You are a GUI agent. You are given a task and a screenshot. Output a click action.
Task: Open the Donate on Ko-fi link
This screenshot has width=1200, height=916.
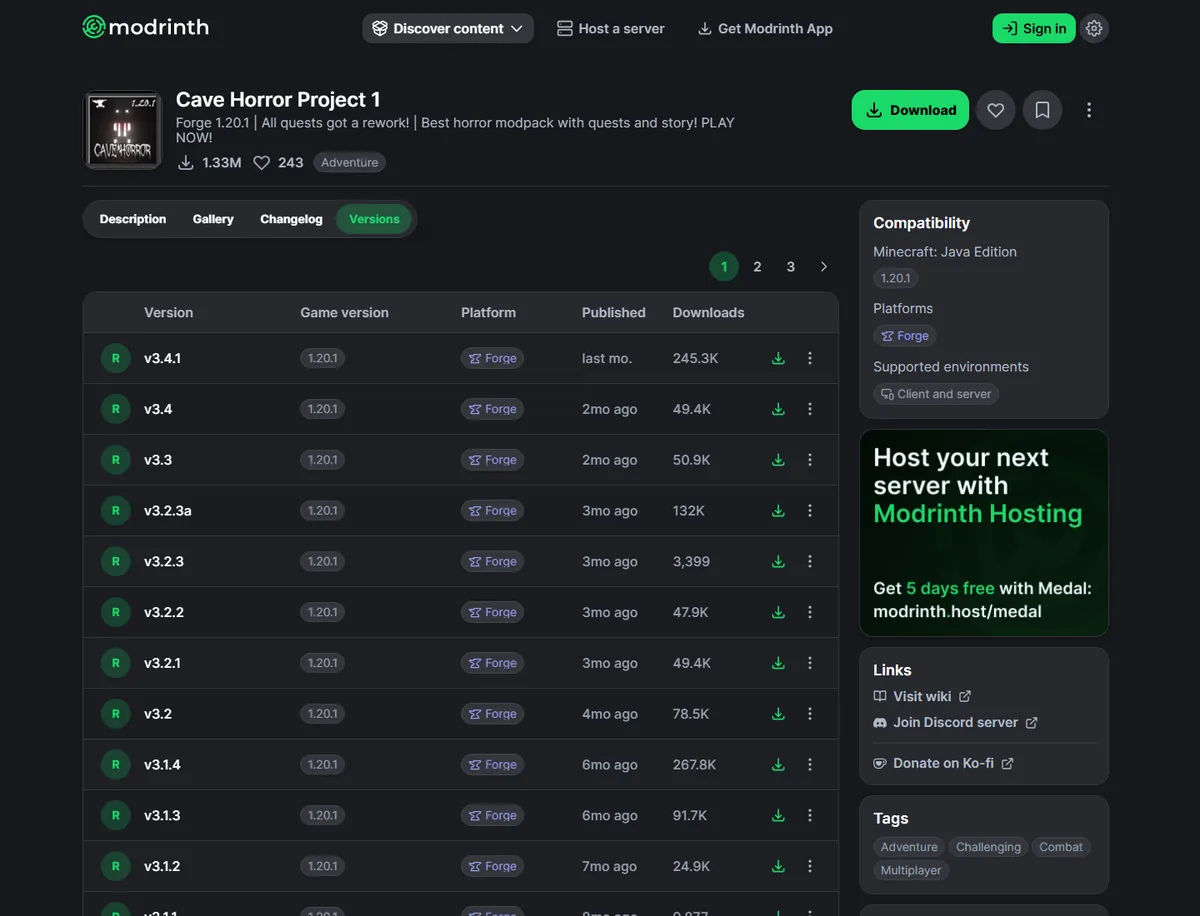click(943, 763)
